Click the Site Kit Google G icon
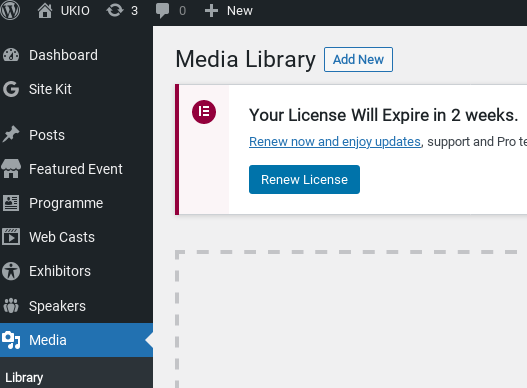527x388 pixels. (11, 89)
